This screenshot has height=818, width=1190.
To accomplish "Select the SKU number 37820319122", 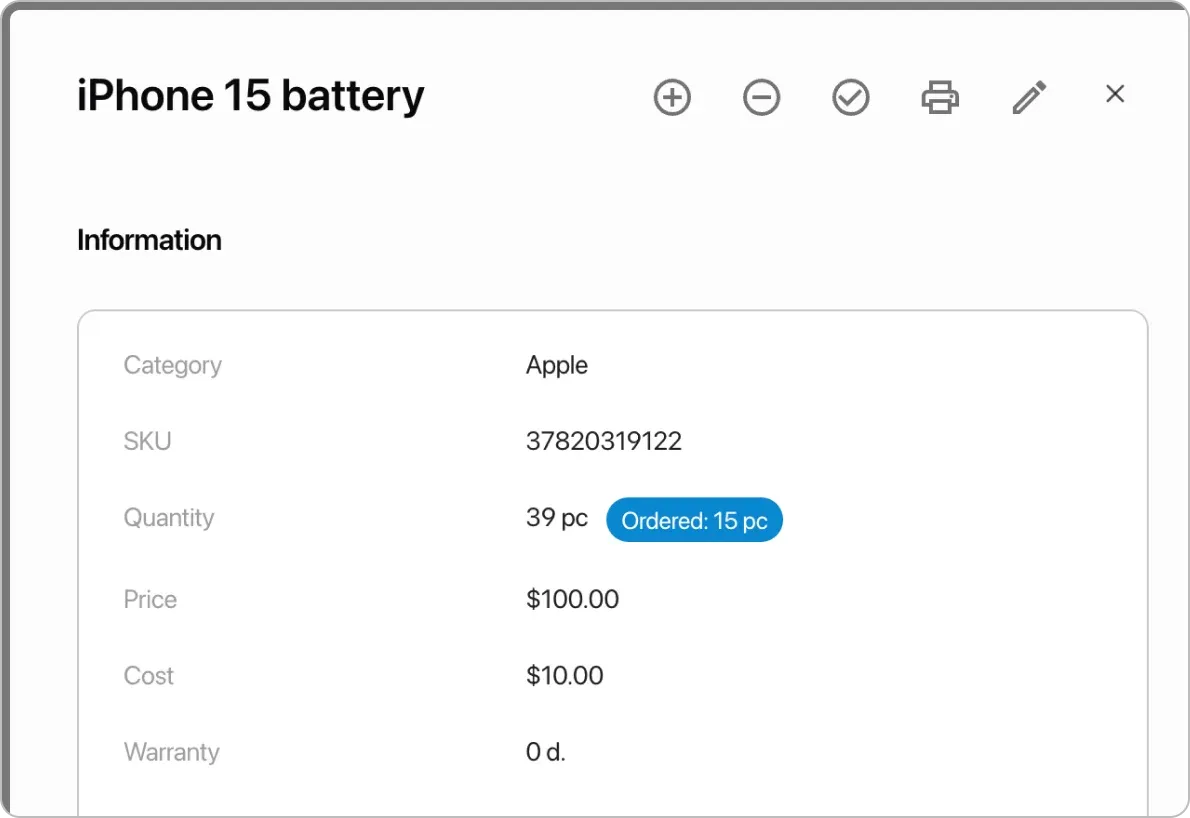I will click(603, 441).
